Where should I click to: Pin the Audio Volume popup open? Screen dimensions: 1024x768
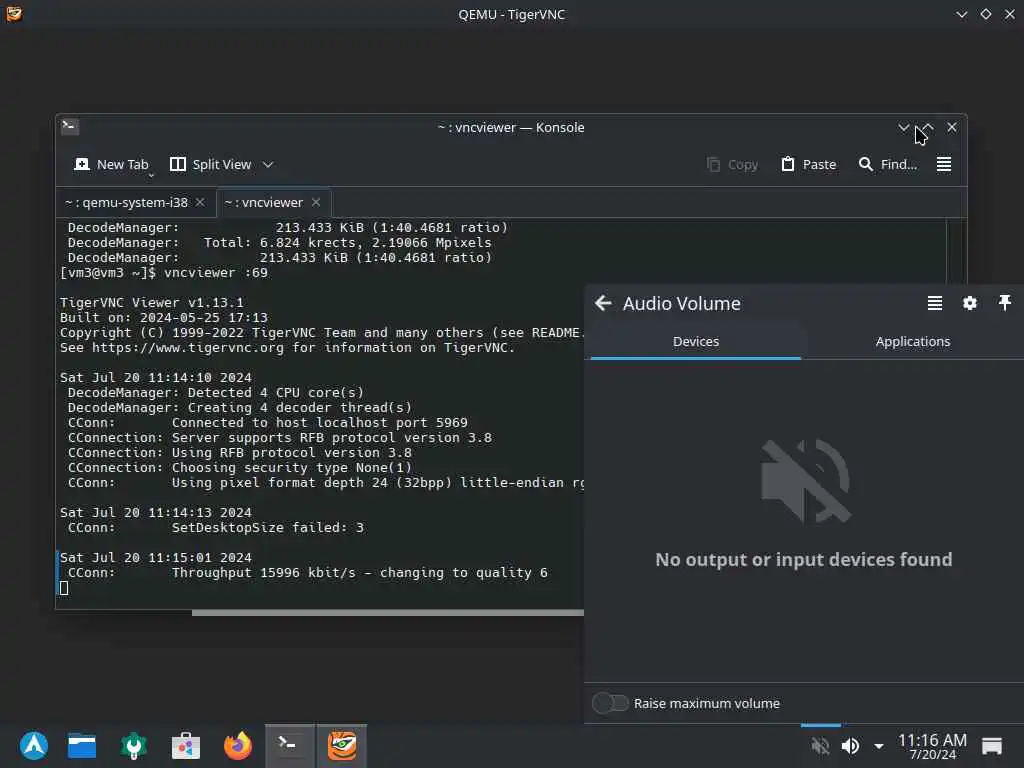tap(1004, 302)
